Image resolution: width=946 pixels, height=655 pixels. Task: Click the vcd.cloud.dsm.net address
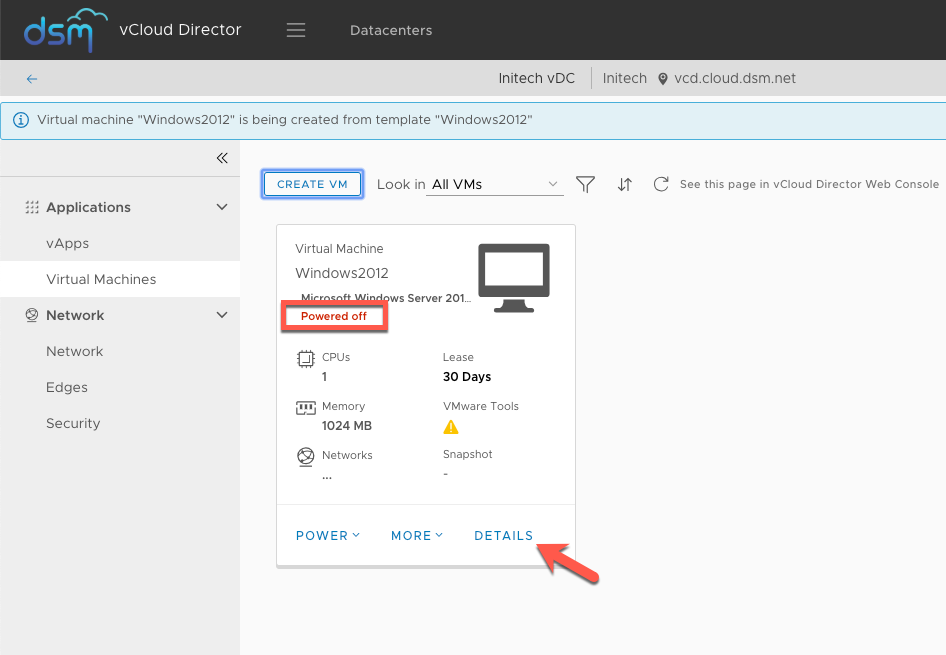pyautogui.click(x=735, y=78)
